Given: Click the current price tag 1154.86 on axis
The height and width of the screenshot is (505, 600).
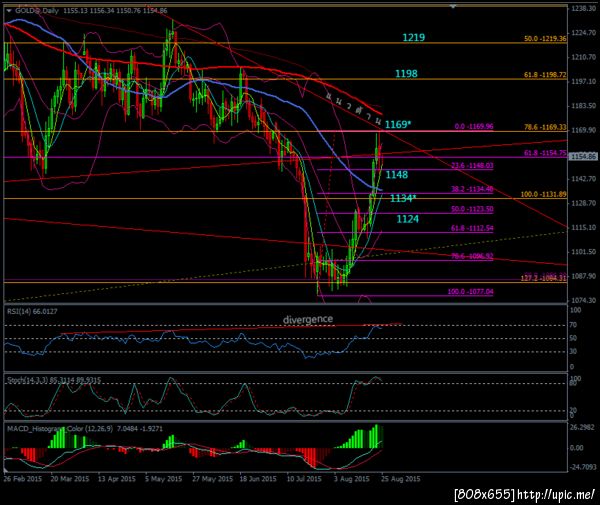Looking at the screenshot, I should [x=584, y=156].
